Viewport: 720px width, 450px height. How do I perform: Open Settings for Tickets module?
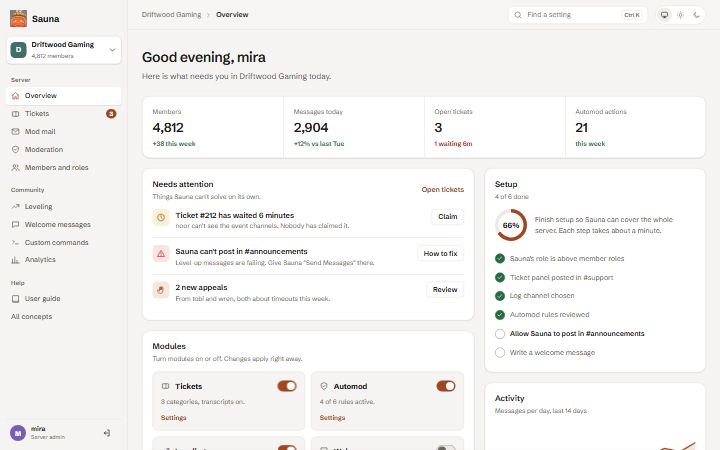174,417
